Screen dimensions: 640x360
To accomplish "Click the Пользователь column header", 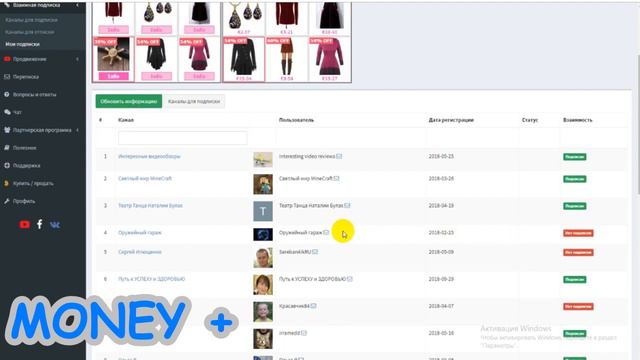I will (296, 120).
